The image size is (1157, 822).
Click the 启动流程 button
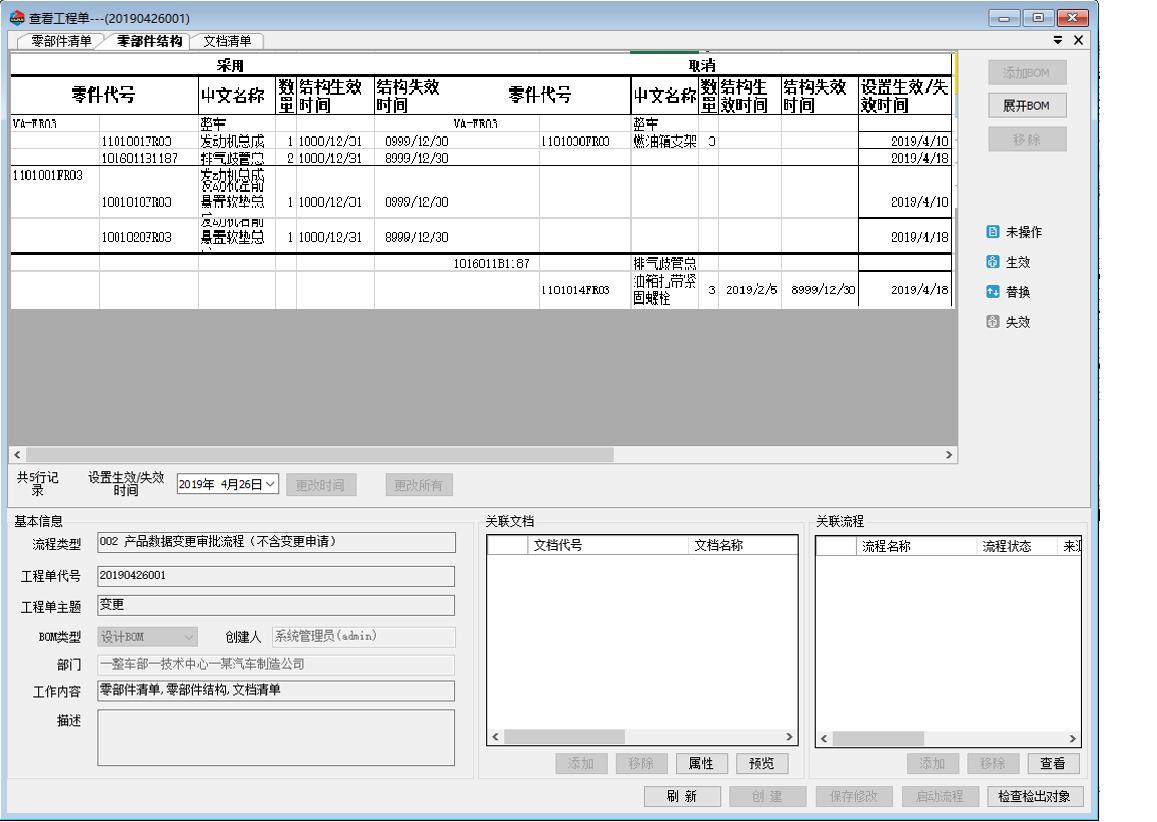pos(939,796)
